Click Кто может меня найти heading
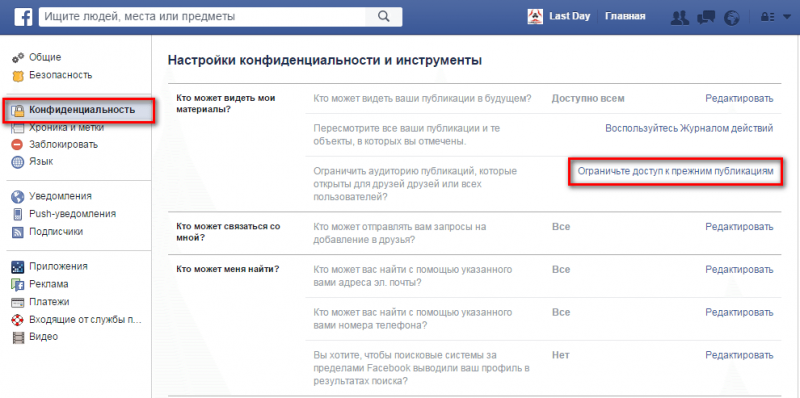The width and height of the screenshot is (800, 398). tap(228, 269)
